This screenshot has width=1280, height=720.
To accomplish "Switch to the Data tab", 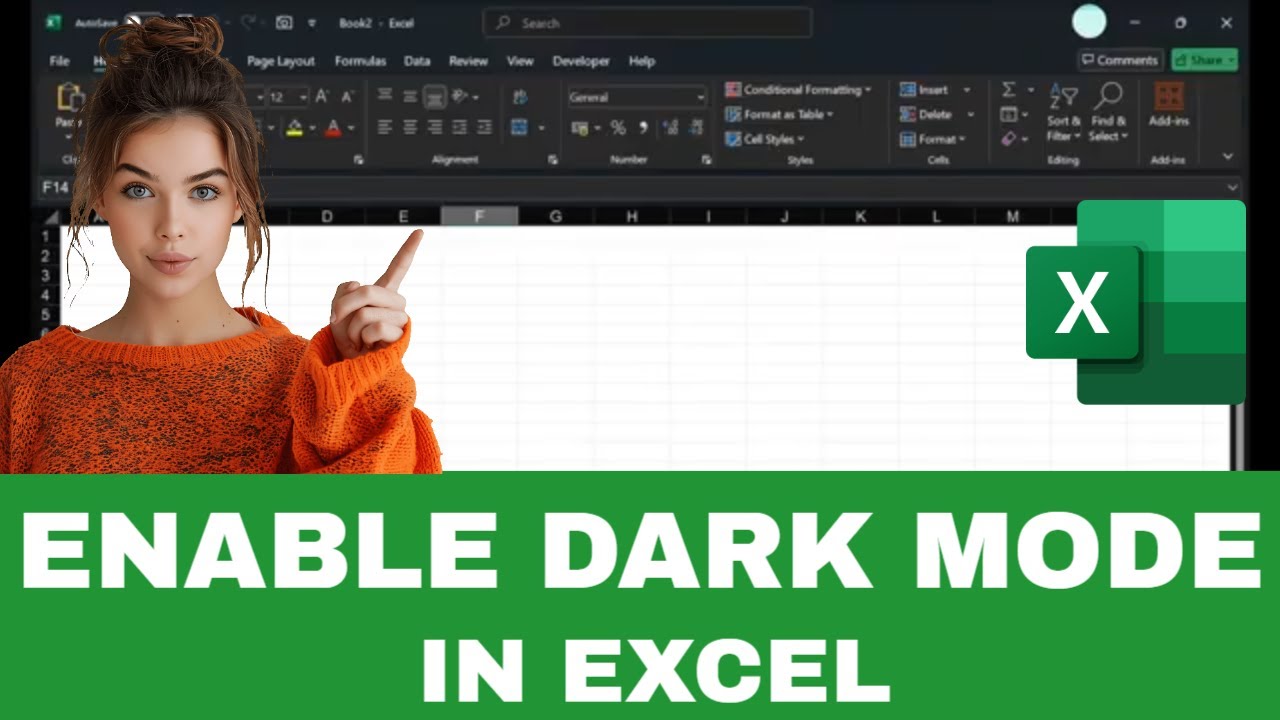I will click(417, 61).
